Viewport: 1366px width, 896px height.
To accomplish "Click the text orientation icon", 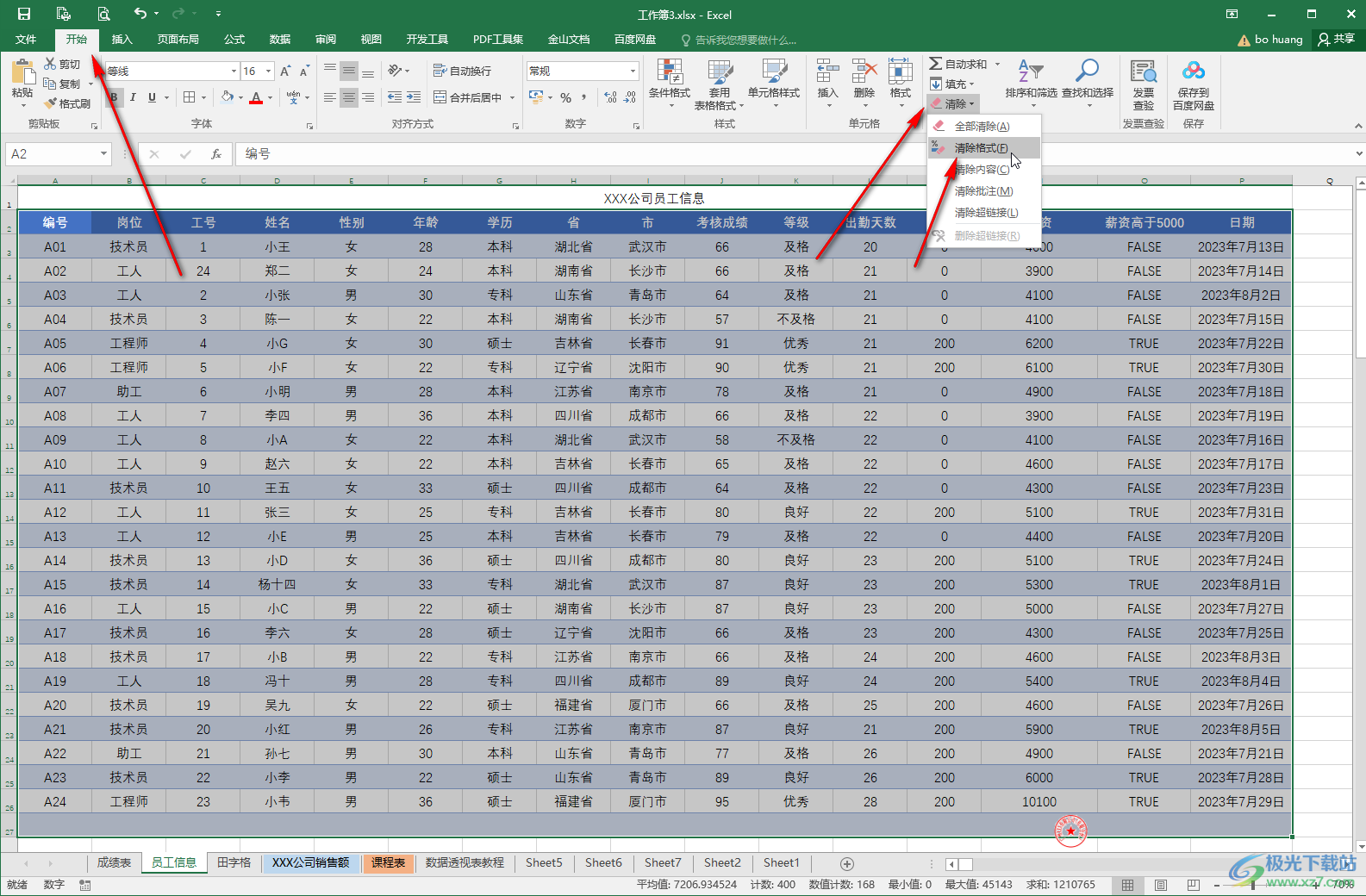I will click(395, 71).
